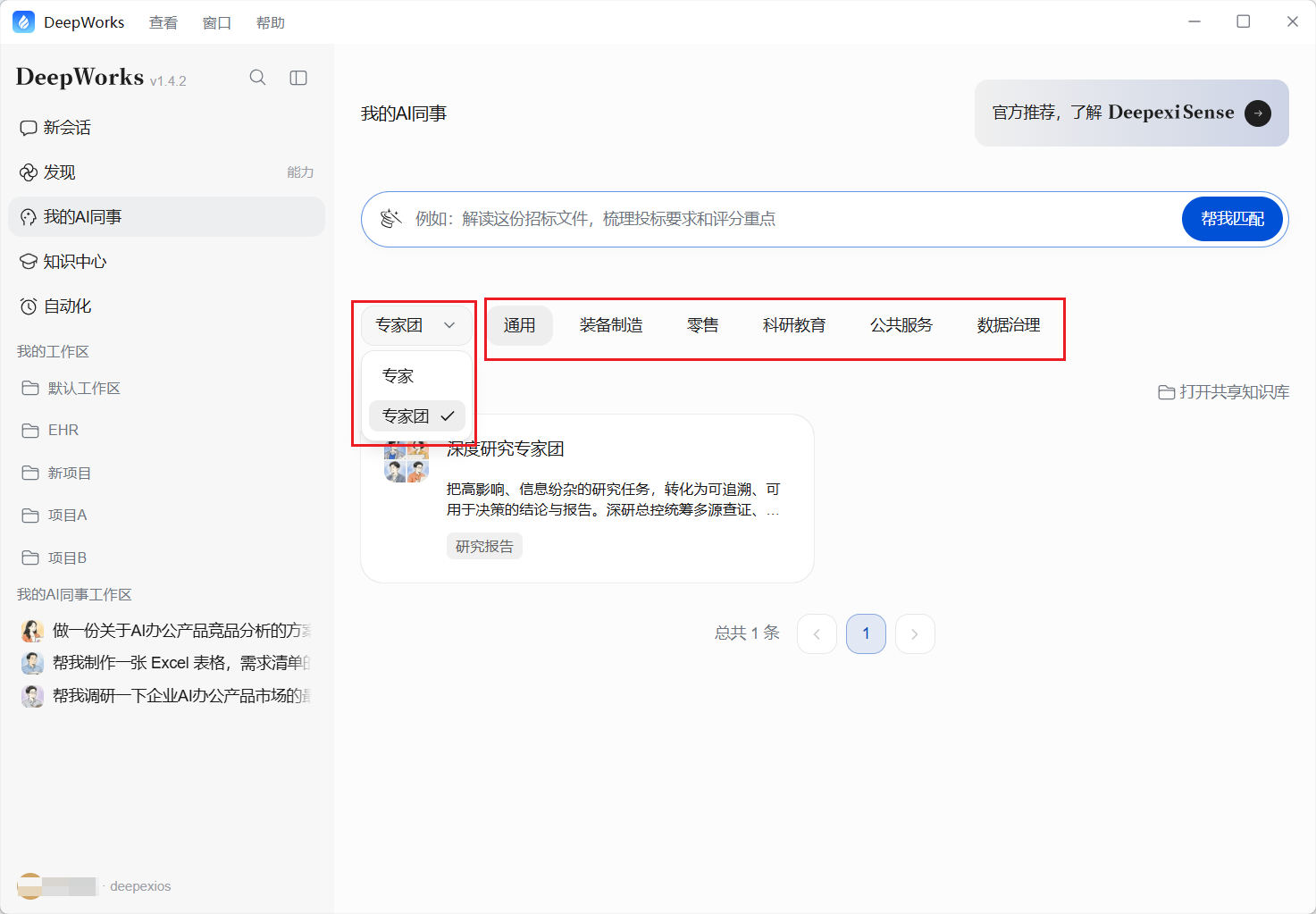
Task: Switch to the 零售 tab
Action: pyautogui.click(x=702, y=325)
